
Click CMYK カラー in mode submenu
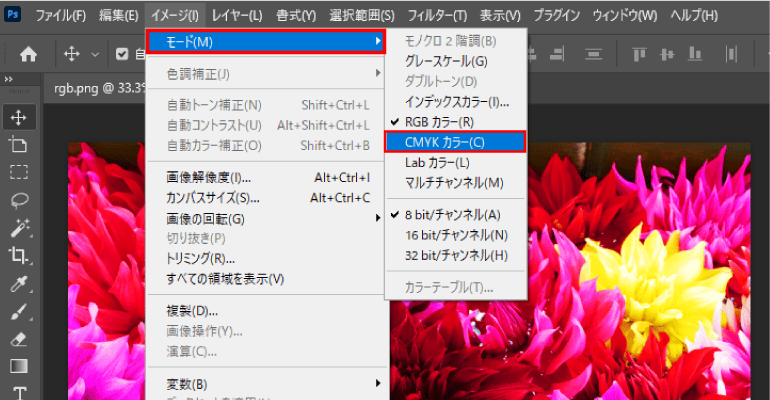coord(447,142)
